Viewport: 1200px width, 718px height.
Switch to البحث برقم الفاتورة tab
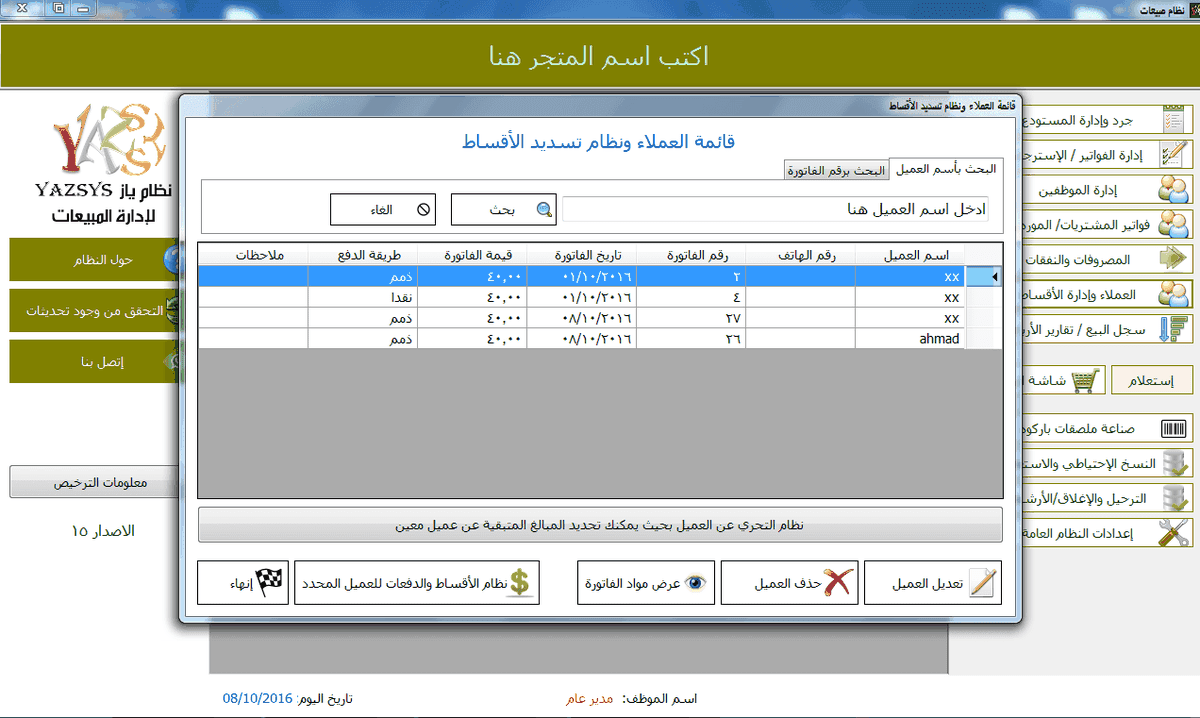pos(835,170)
